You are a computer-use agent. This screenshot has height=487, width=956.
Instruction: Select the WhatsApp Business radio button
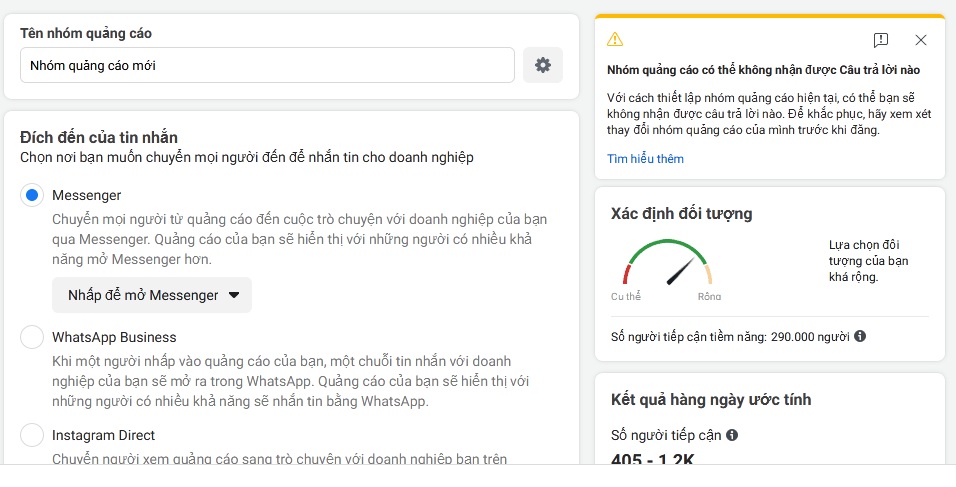[x=32, y=337]
